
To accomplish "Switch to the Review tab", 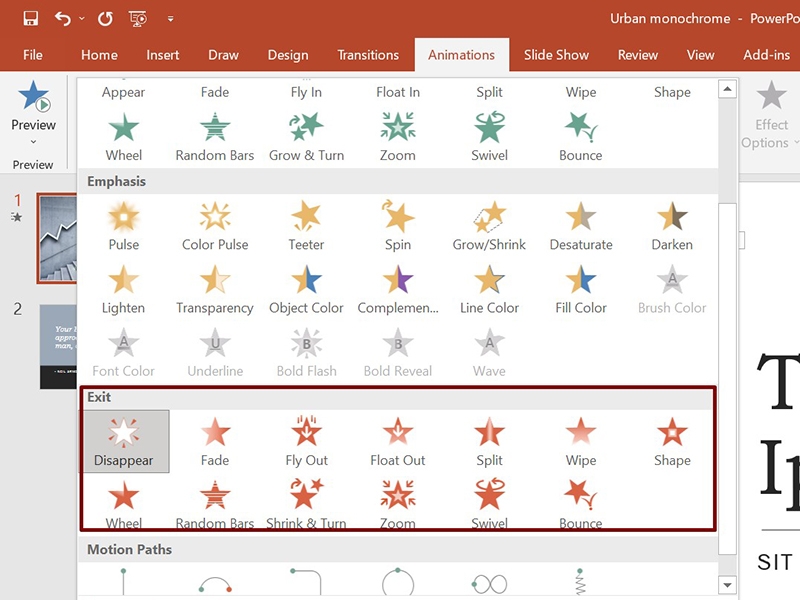I will pos(638,55).
